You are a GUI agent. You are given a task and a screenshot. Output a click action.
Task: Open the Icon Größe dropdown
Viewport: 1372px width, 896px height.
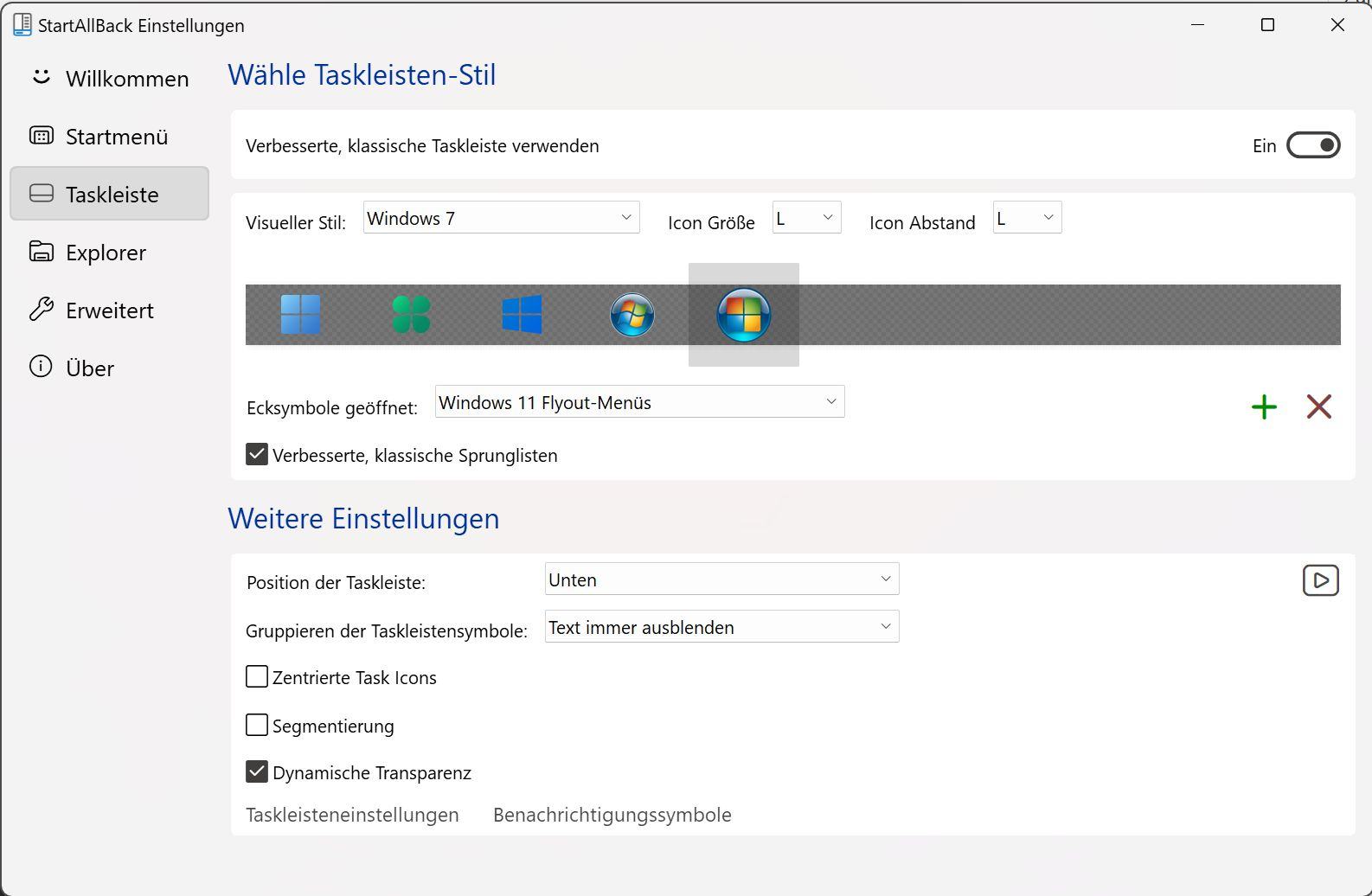tap(806, 218)
